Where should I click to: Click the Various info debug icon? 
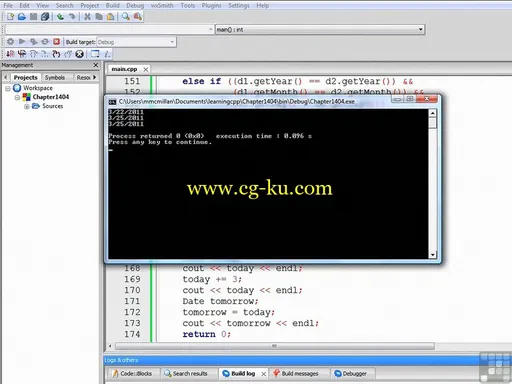coord(107,54)
